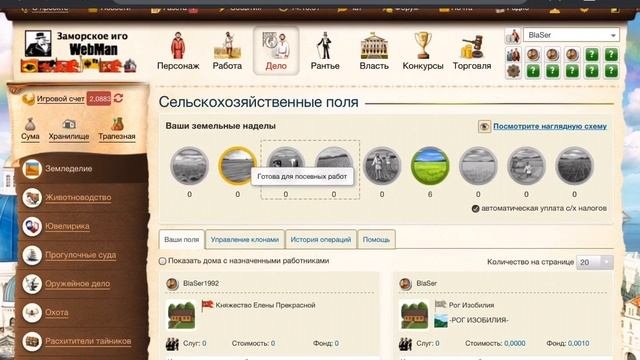640x360 pixels.
Task: Open the Прогулочные суда link
Action: click(81, 255)
